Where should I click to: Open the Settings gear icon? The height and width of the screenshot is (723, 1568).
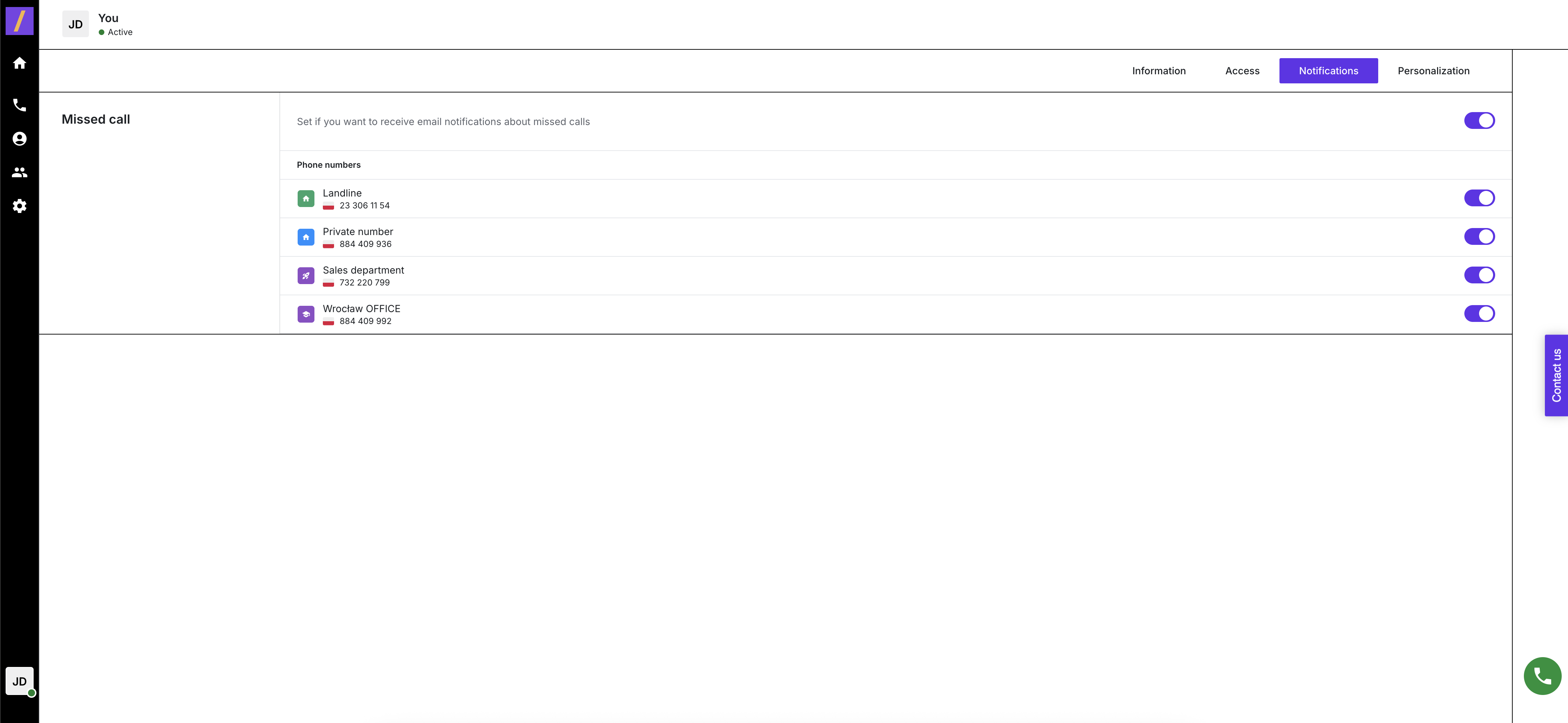[x=20, y=206]
